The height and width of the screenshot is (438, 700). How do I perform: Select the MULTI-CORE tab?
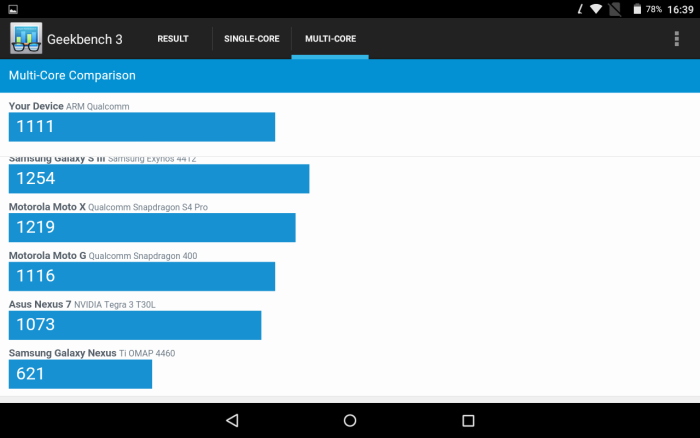330,39
